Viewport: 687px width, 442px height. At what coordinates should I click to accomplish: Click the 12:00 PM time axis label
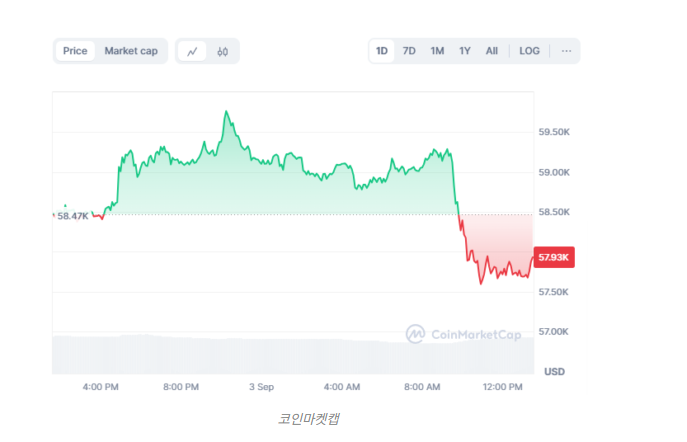point(502,386)
